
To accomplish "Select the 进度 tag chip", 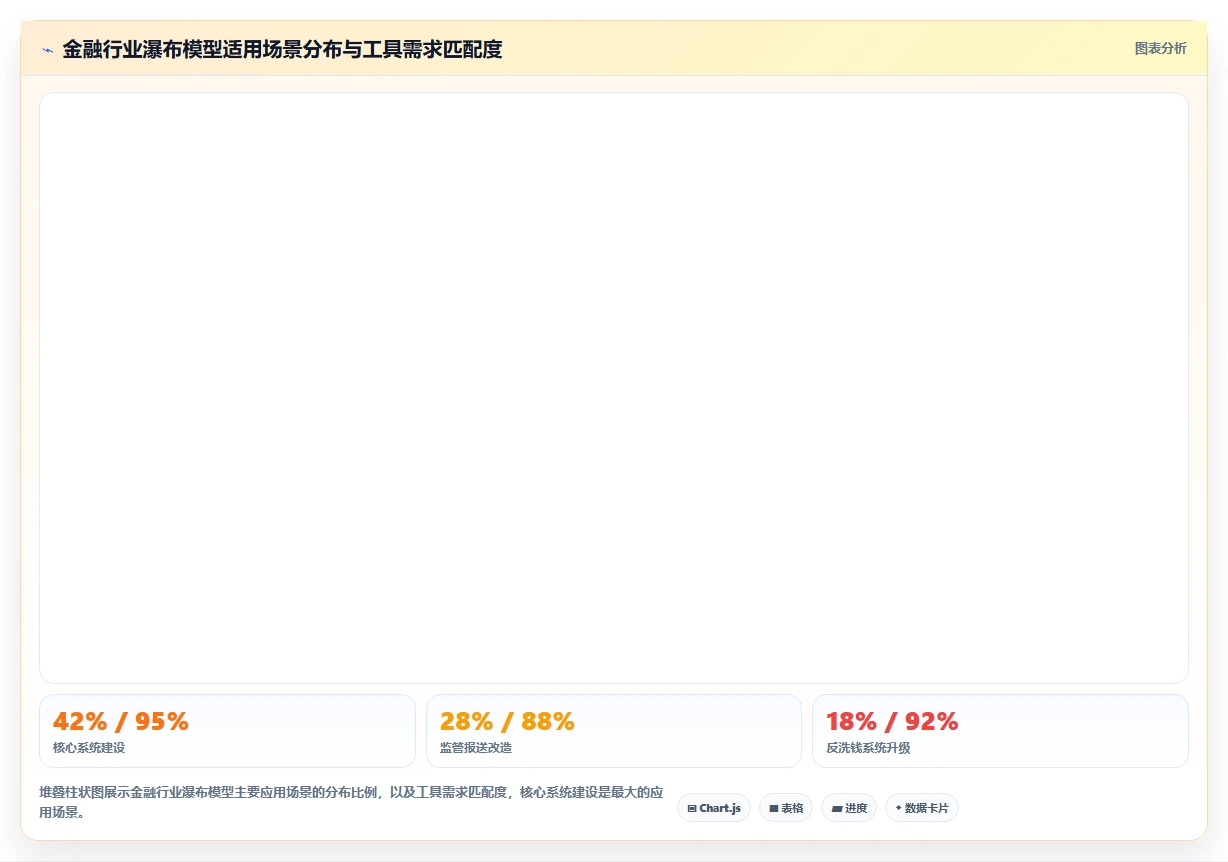I will pos(849,808).
